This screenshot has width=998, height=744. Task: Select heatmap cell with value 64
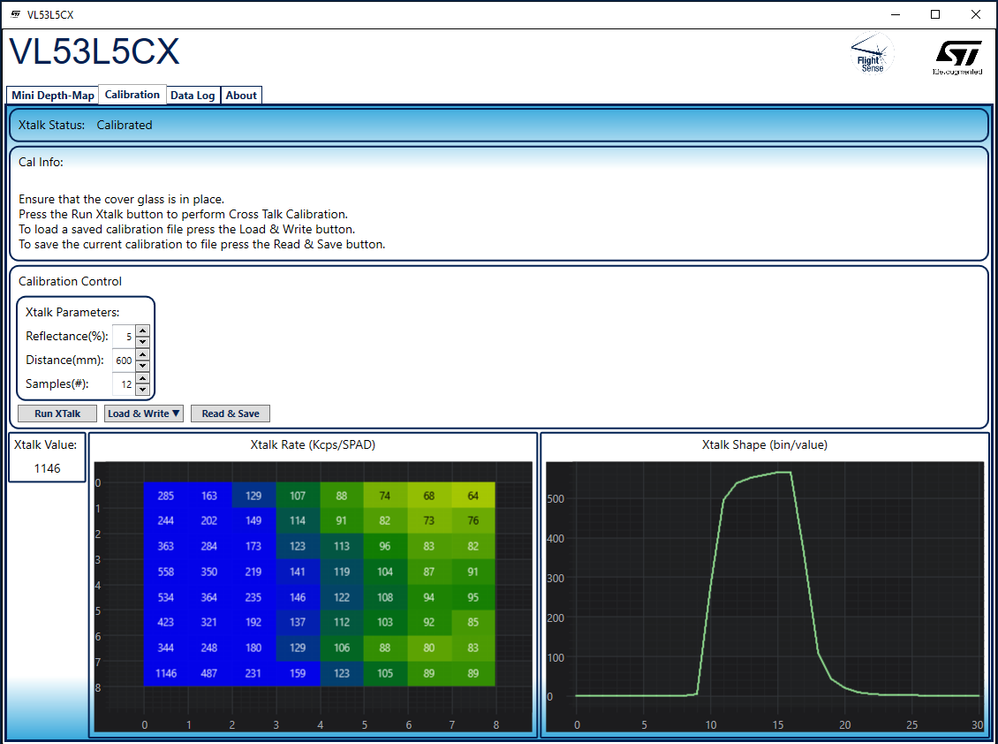click(473, 496)
